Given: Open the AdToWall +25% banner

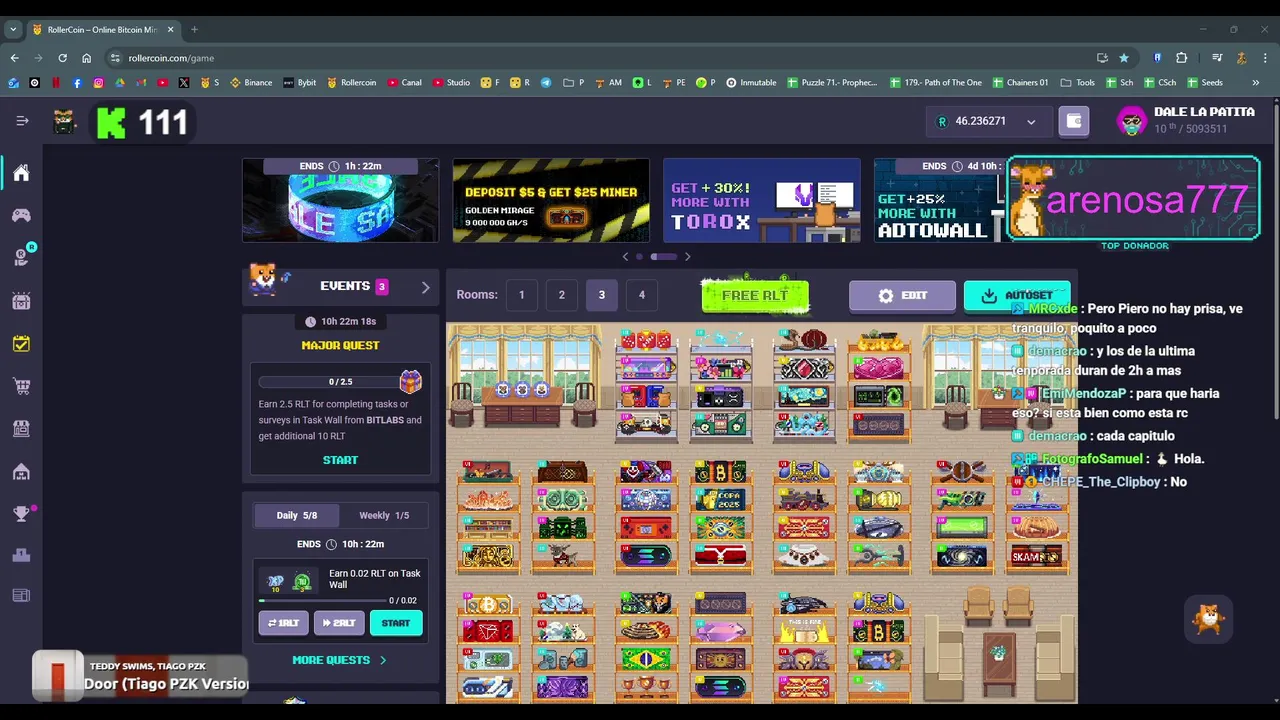Looking at the screenshot, I should 940,200.
